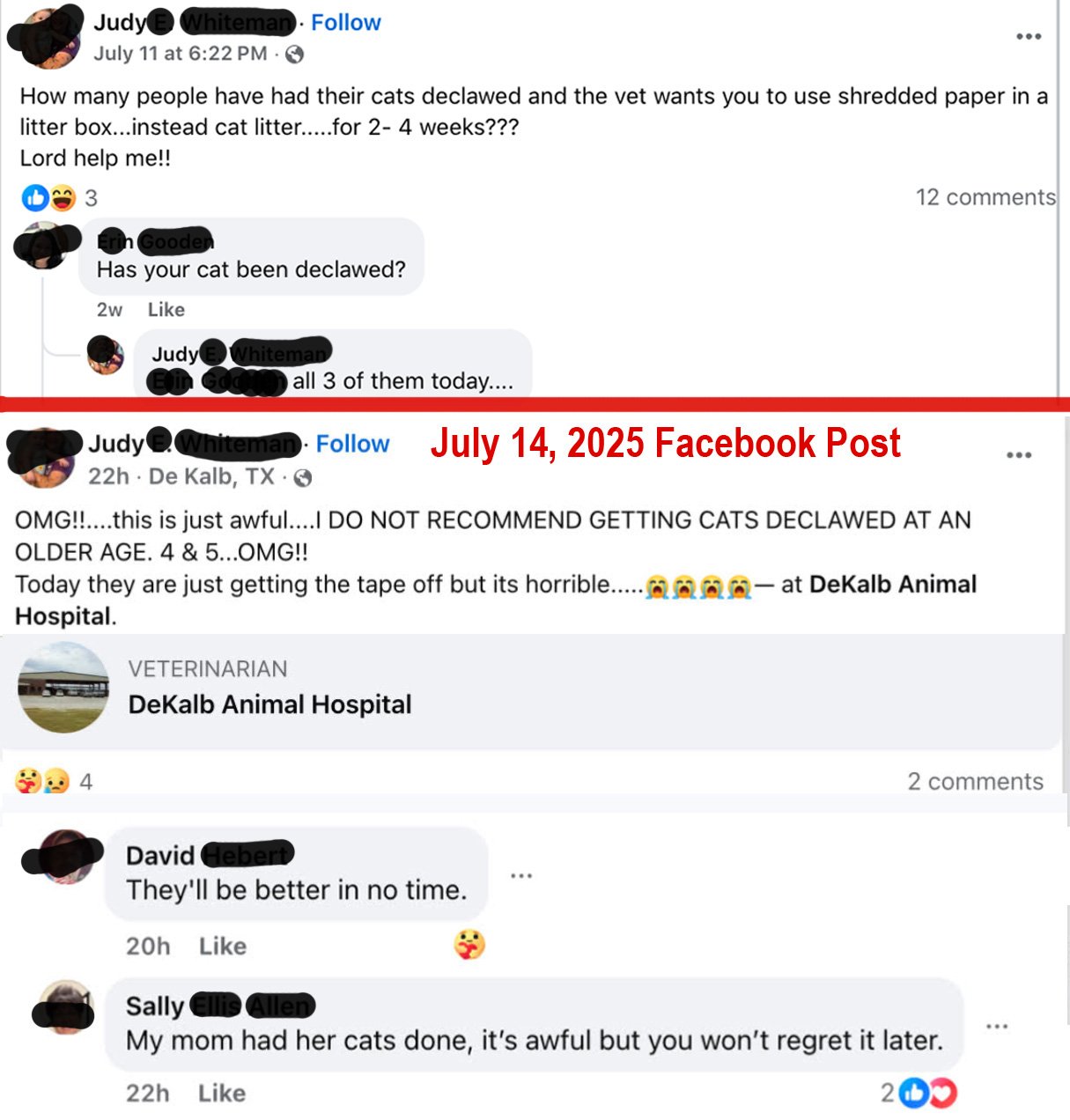The height and width of the screenshot is (1120, 1070).
Task: Click the globe icon after De Kalb, TX
Action: [x=302, y=478]
